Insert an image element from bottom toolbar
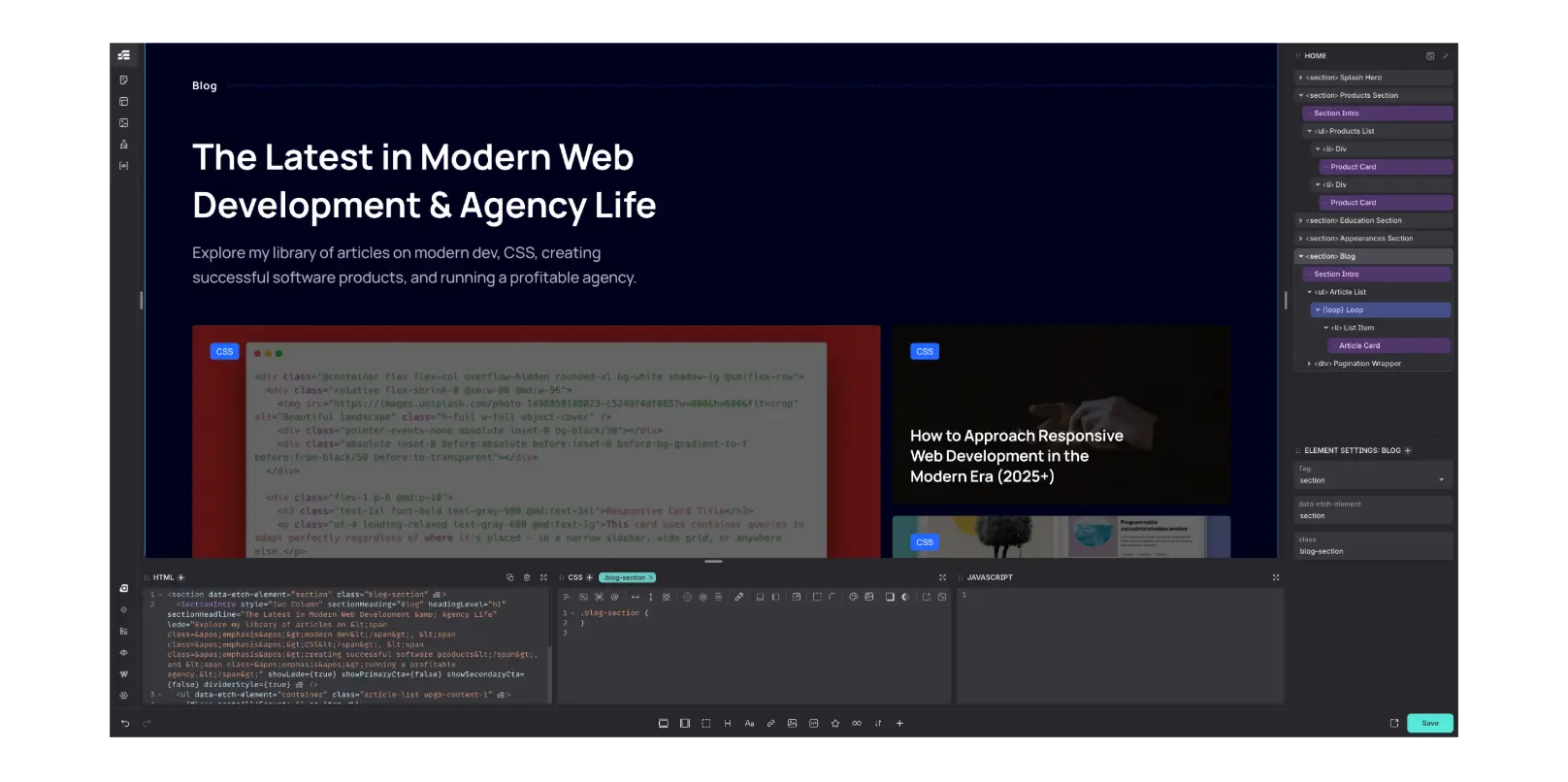 pos(792,724)
